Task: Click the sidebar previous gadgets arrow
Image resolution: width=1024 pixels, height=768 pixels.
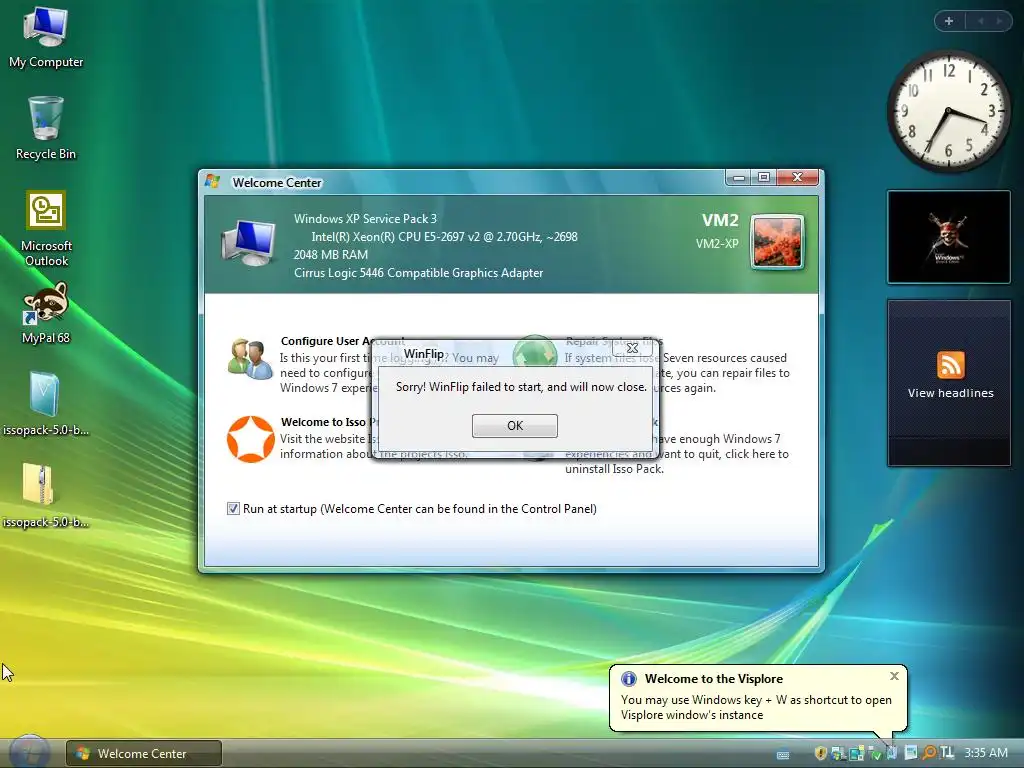Action: (980, 21)
